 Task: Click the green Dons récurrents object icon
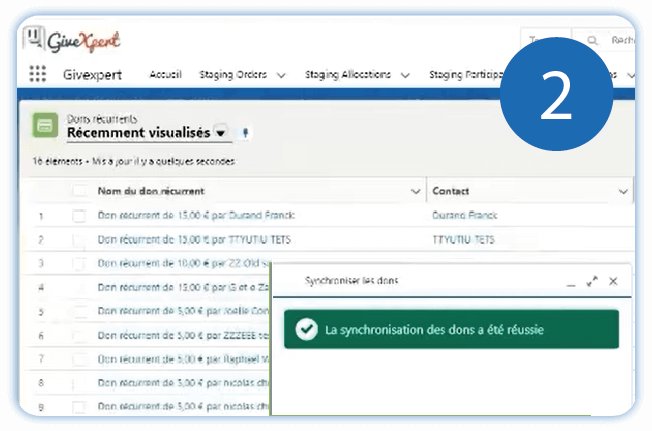tap(45, 125)
